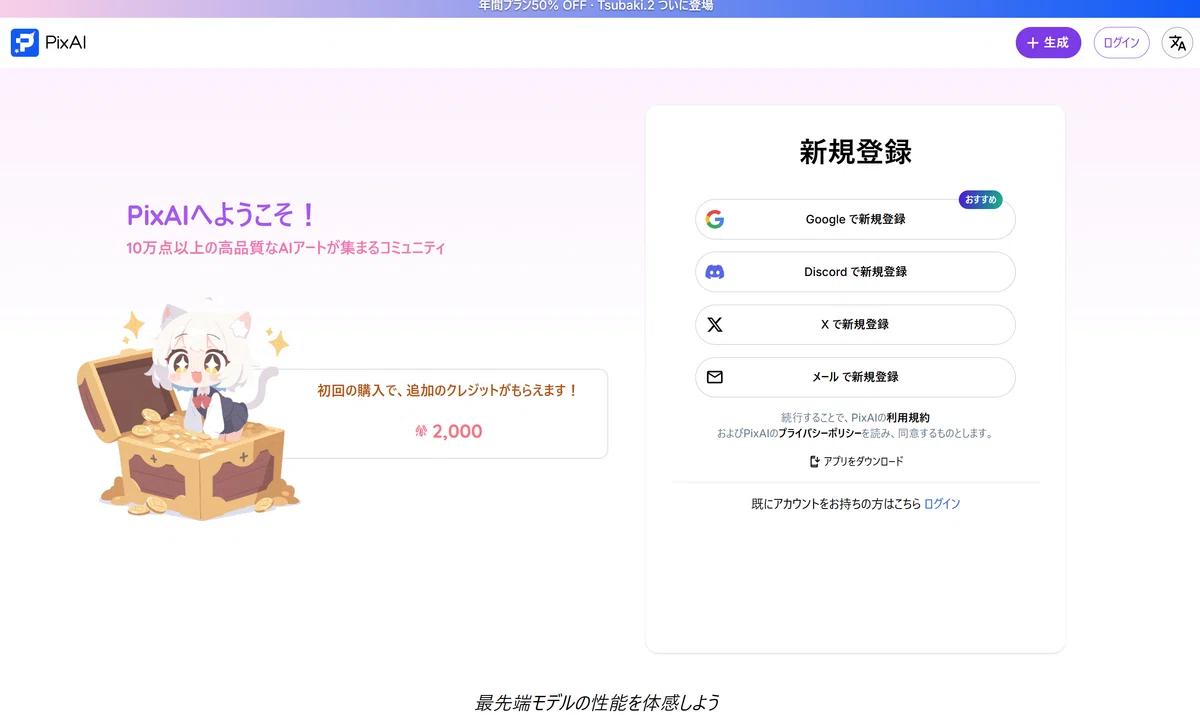Click text 初回の購入で、追加のクレジットがもらえます！

click(x=448, y=391)
